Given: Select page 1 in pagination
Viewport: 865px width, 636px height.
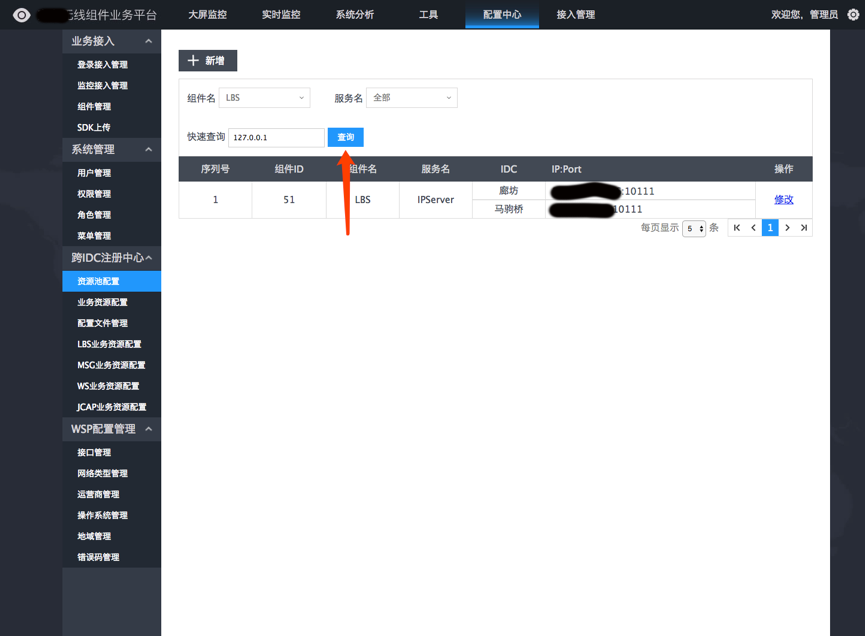Looking at the screenshot, I should pos(770,228).
